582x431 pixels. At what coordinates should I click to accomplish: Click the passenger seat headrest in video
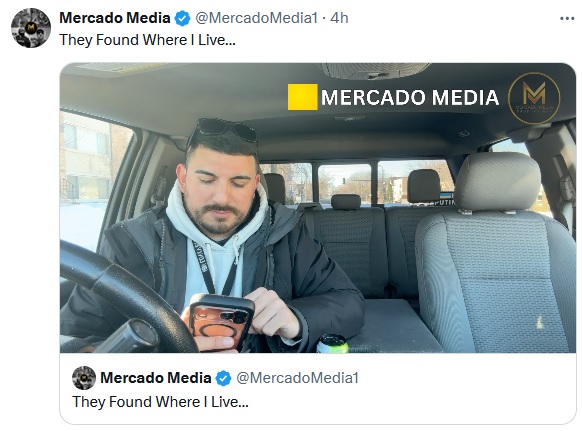[497, 183]
